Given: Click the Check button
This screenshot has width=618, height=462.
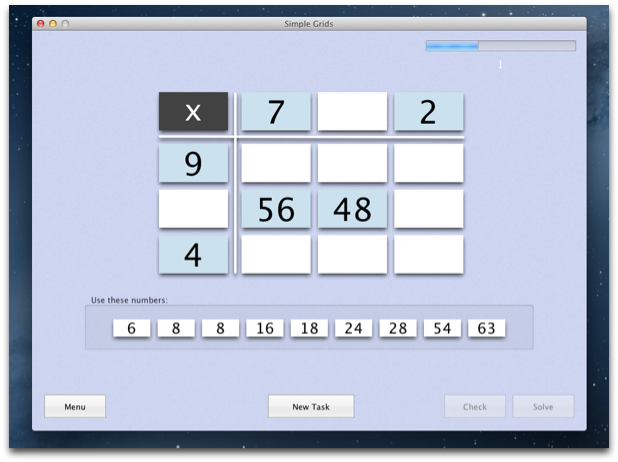Looking at the screenshot, I should (475, 406).
